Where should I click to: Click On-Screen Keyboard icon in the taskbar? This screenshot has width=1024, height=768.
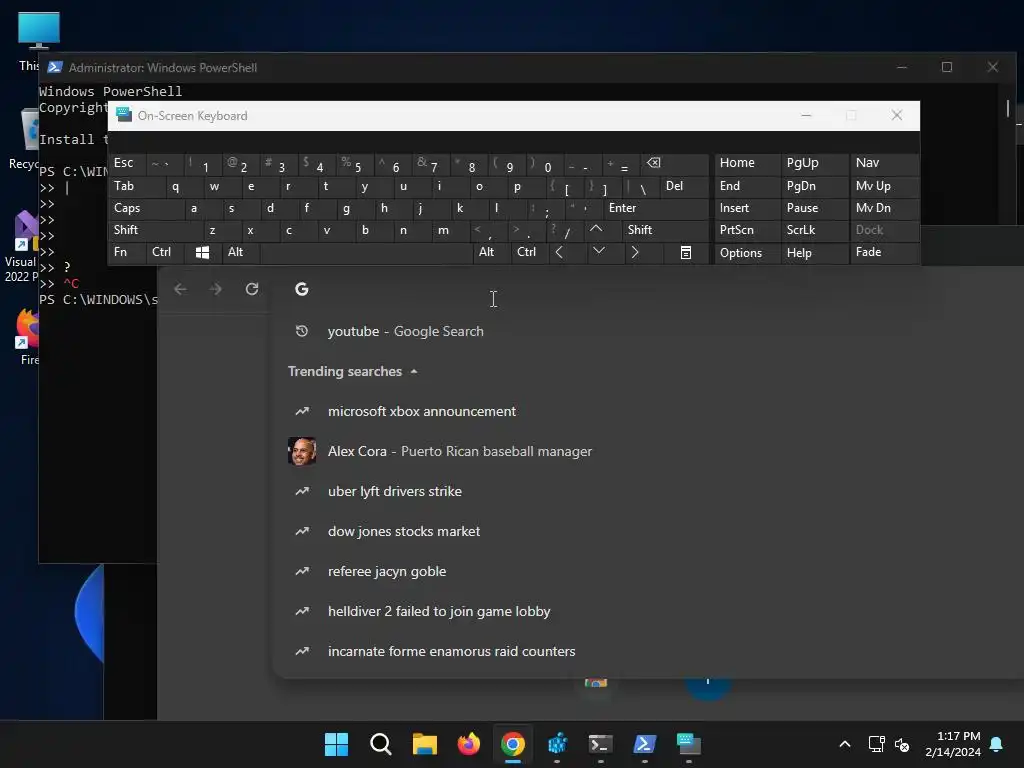688,744
